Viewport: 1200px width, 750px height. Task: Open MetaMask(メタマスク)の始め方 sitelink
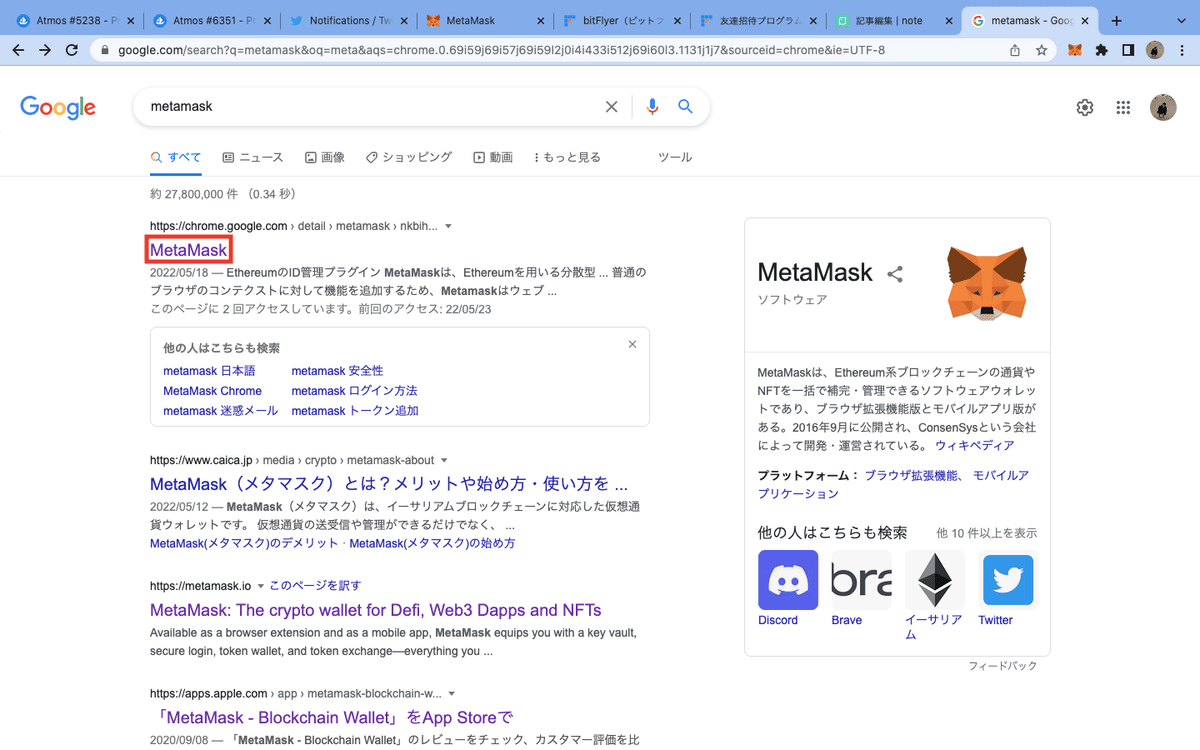(x=432, y=544)
